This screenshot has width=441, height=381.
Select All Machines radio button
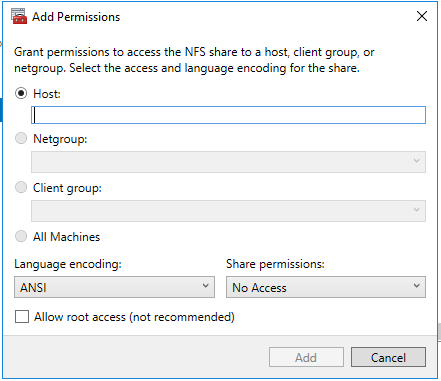[21, 236]
